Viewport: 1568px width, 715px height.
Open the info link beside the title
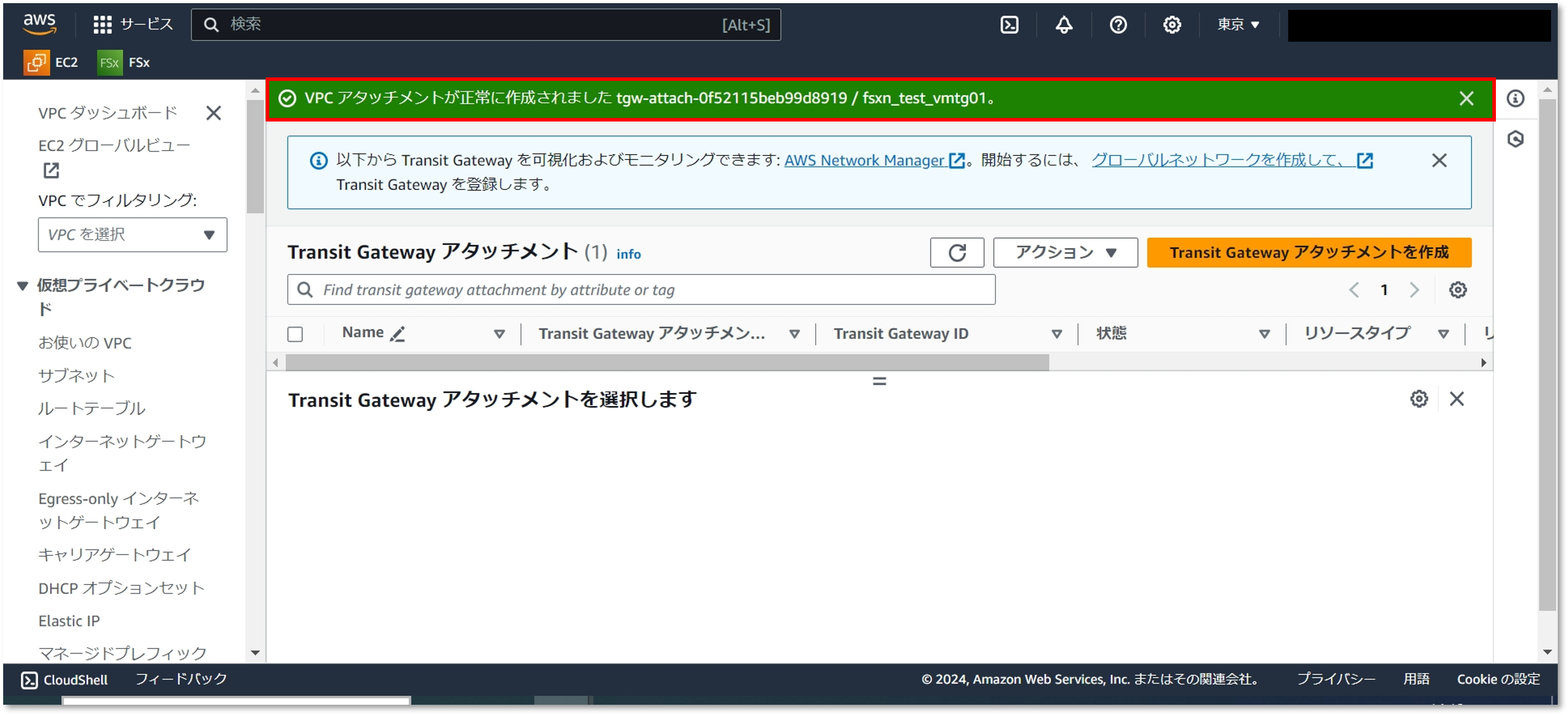(x=628, y=254)
